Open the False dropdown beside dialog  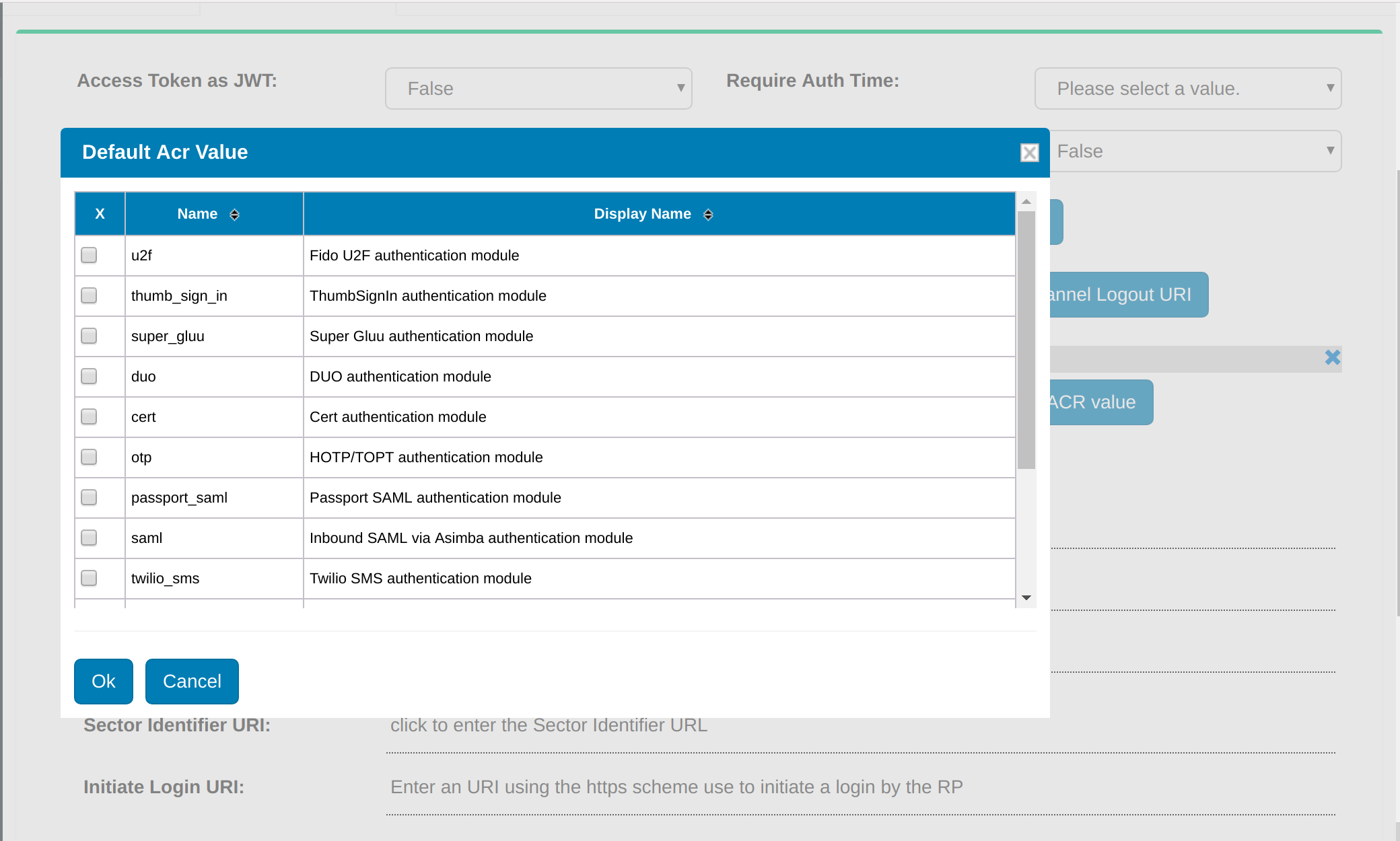pyautogui.click(x=1195, y=151)
